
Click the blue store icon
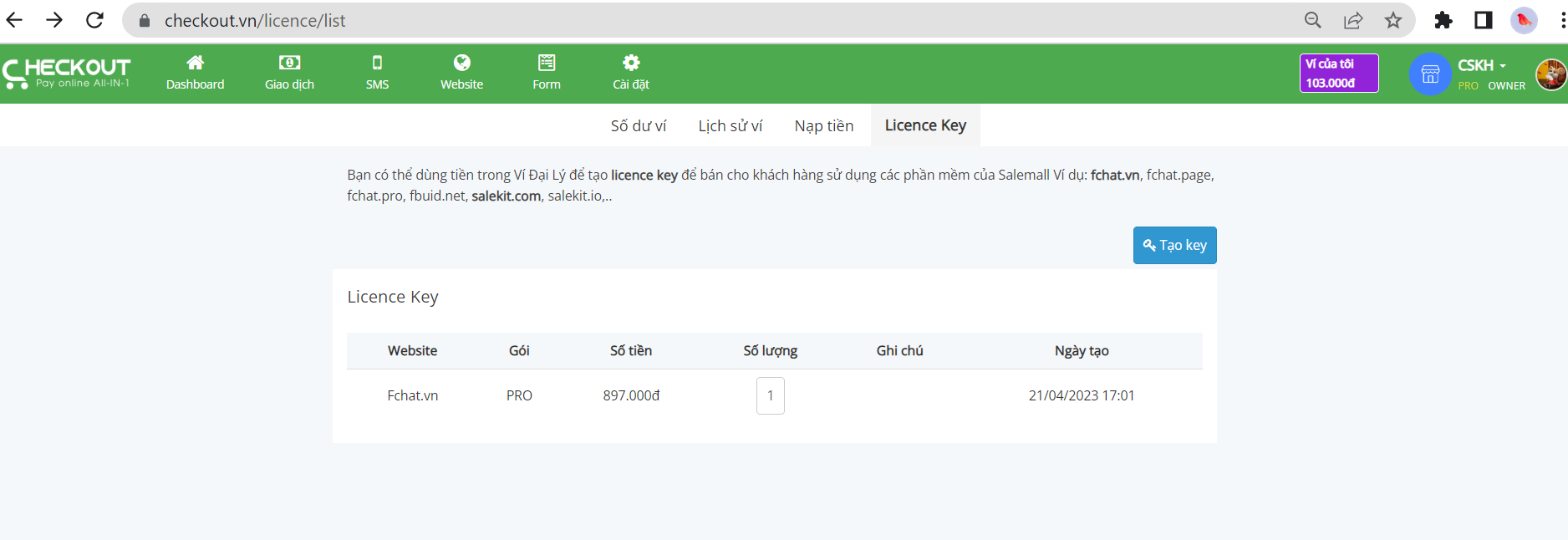click(x=1430, y=74)
